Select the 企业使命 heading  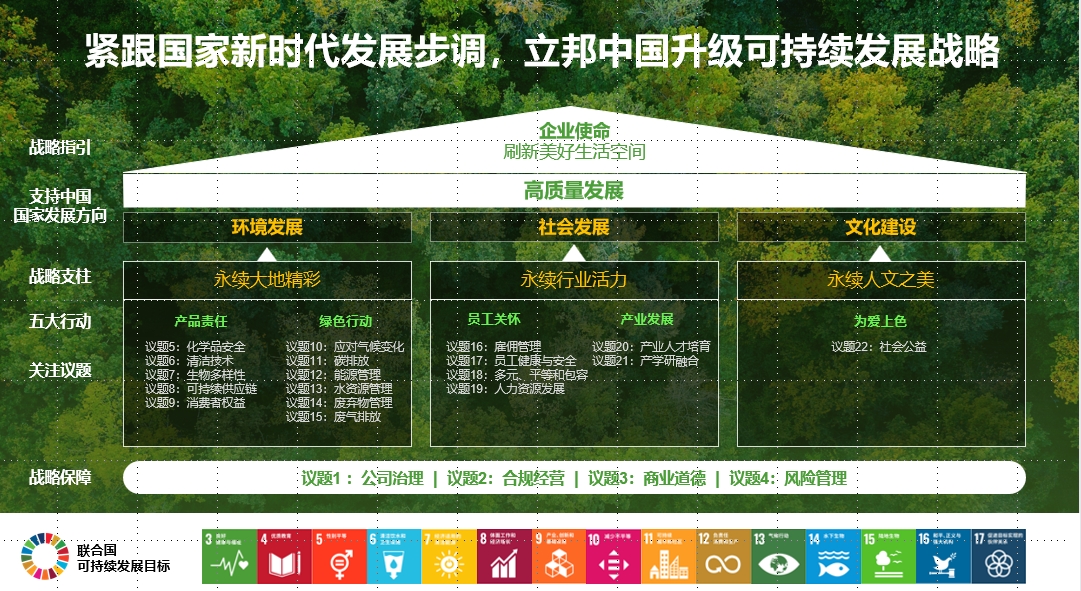tap(574, 130)
